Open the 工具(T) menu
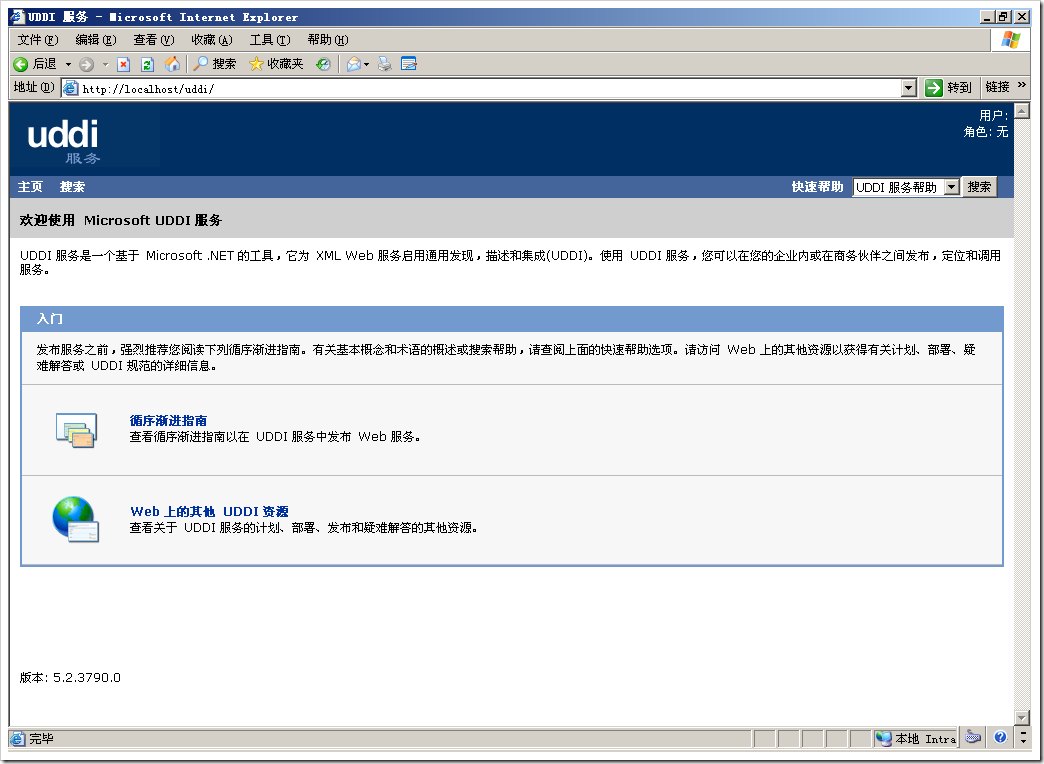The height and width of the screenshot is (764, 1044). pyautogui.click(x=270, y=40)
